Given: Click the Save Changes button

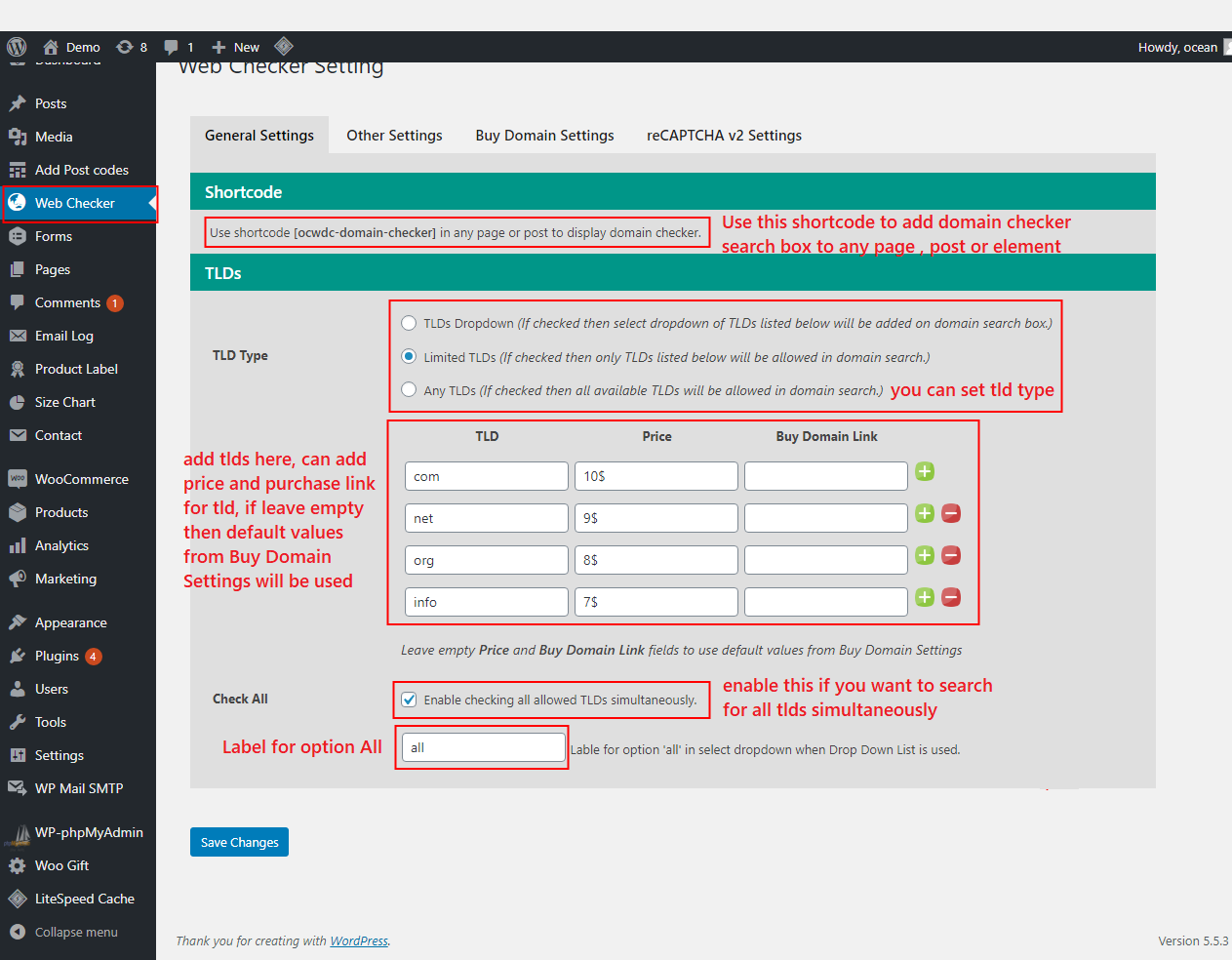Looking at the screenshot, I should (239, 841).
